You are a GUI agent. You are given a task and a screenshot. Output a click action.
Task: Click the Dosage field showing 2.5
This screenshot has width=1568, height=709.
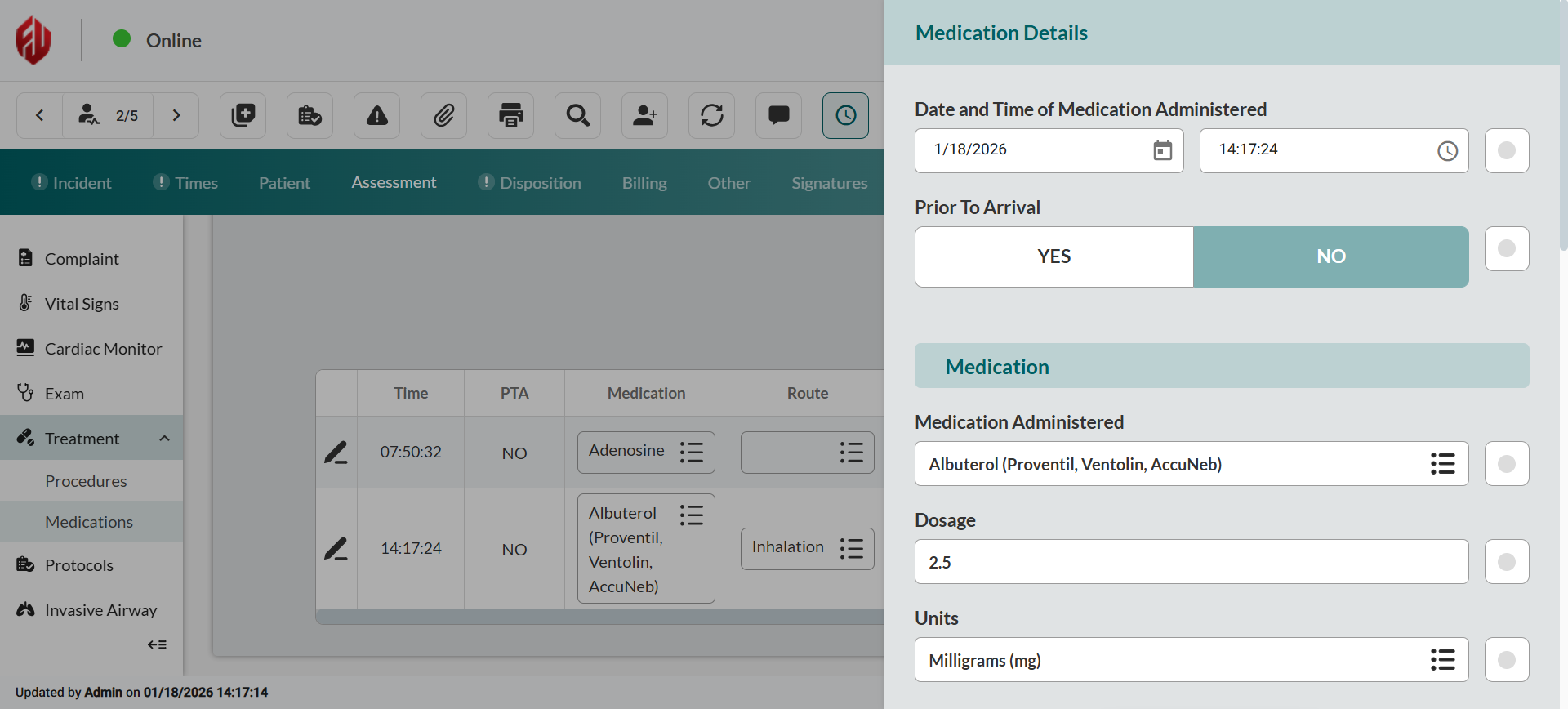(1192, 562)
